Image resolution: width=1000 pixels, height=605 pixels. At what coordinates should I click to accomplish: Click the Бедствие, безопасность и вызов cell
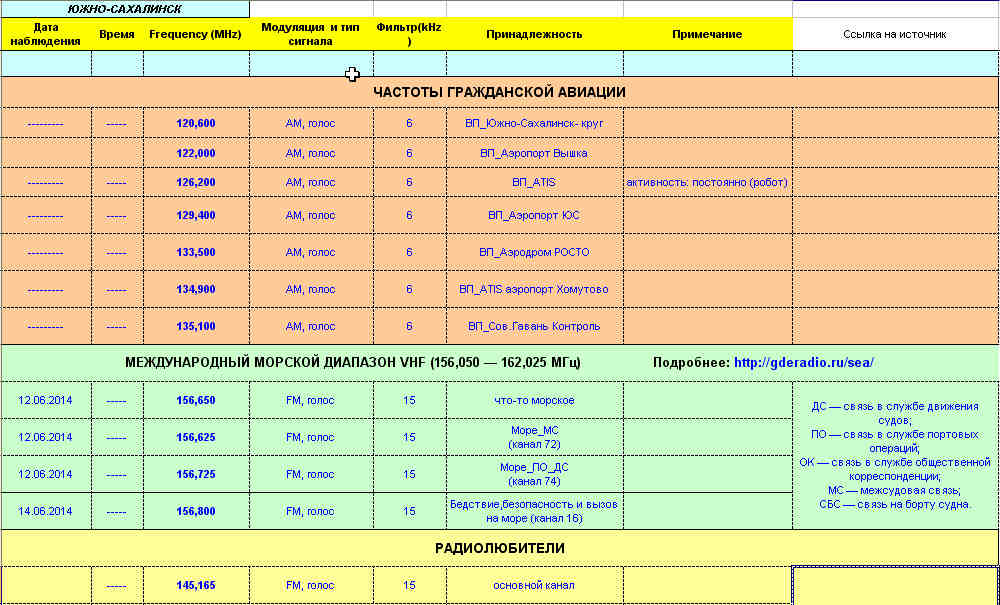(534, 511)
